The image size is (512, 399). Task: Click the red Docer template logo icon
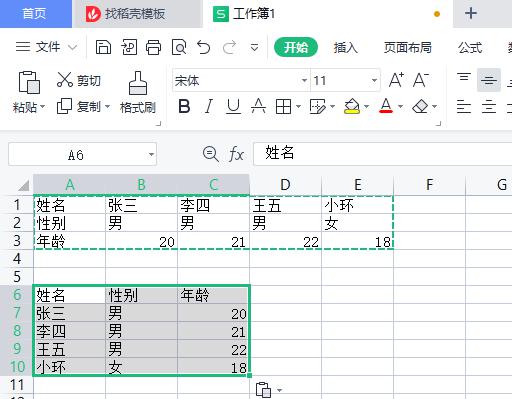[x=93, y=14]
